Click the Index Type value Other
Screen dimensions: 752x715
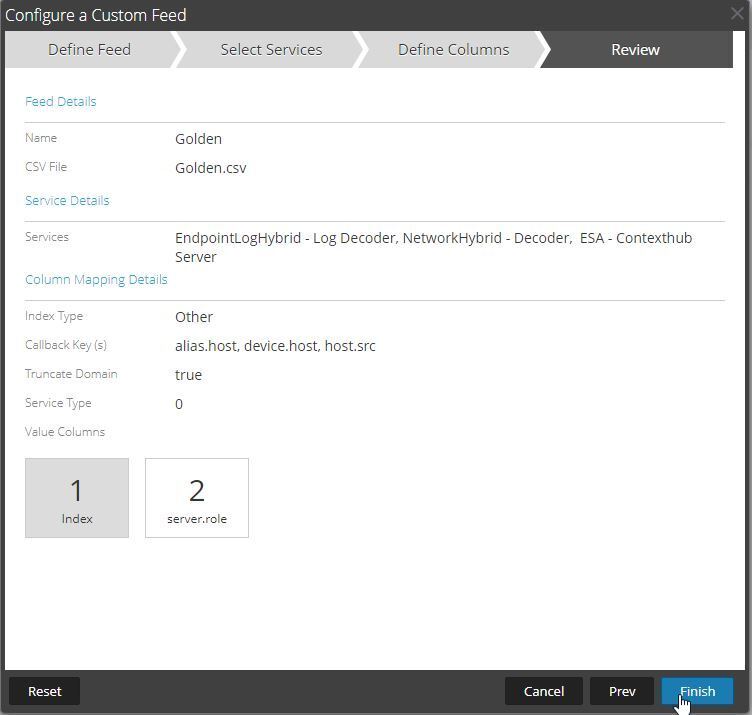194,317
